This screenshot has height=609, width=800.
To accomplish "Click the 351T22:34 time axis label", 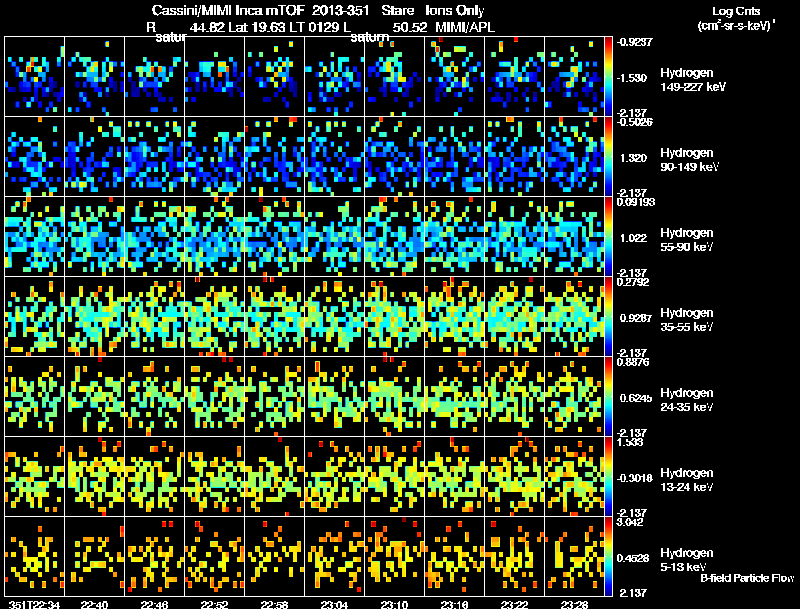I will point(34,604).
